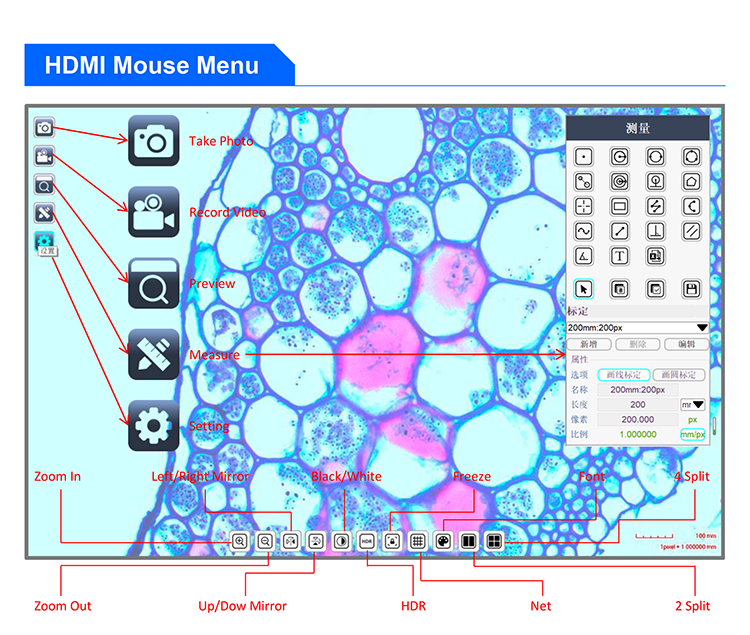Viewport: 750px width, 635px height.
Task: Open the Measure tool from small sidebar icon
Action: [44, 213]
